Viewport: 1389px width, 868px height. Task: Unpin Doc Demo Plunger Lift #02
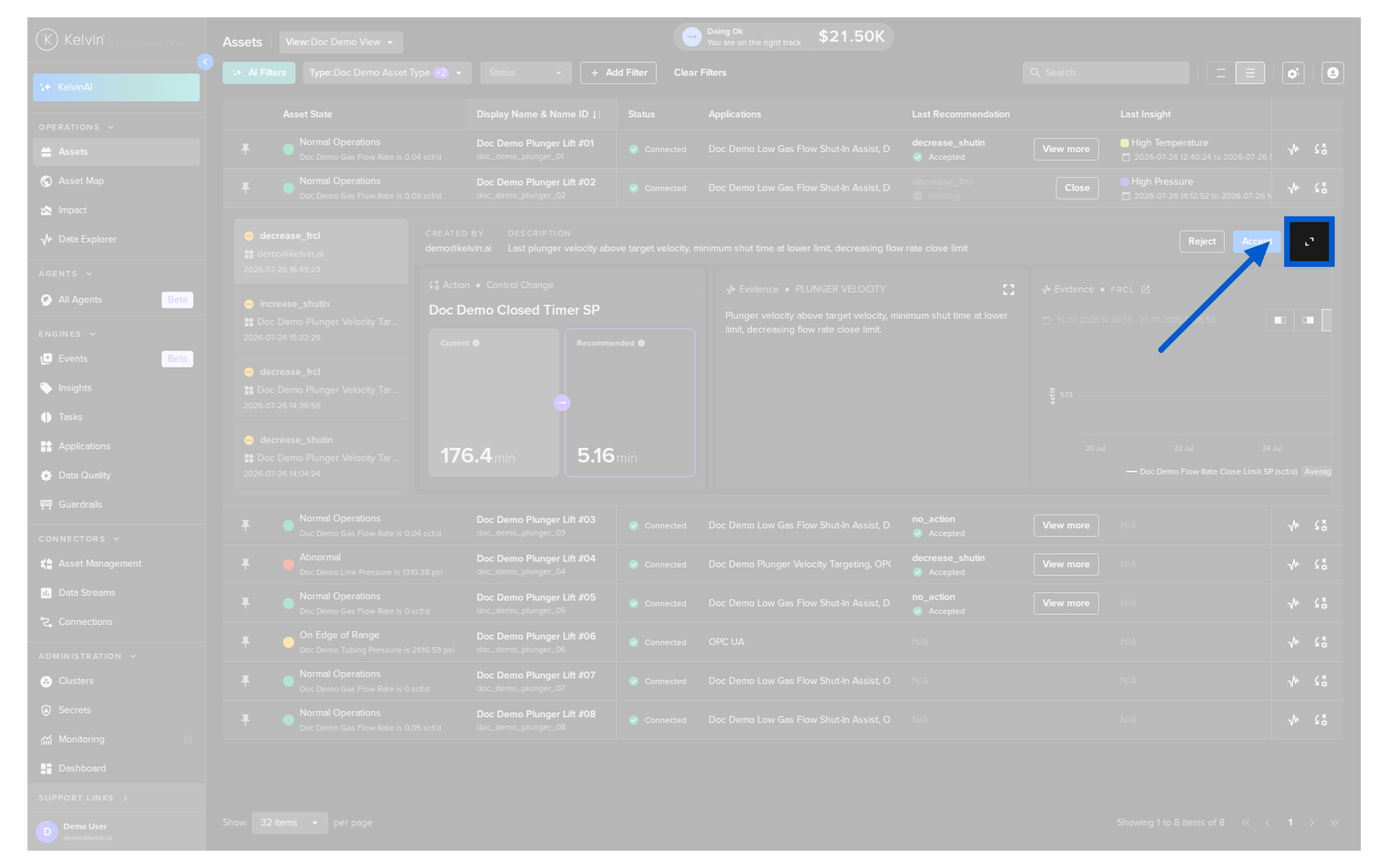(246, 188)
